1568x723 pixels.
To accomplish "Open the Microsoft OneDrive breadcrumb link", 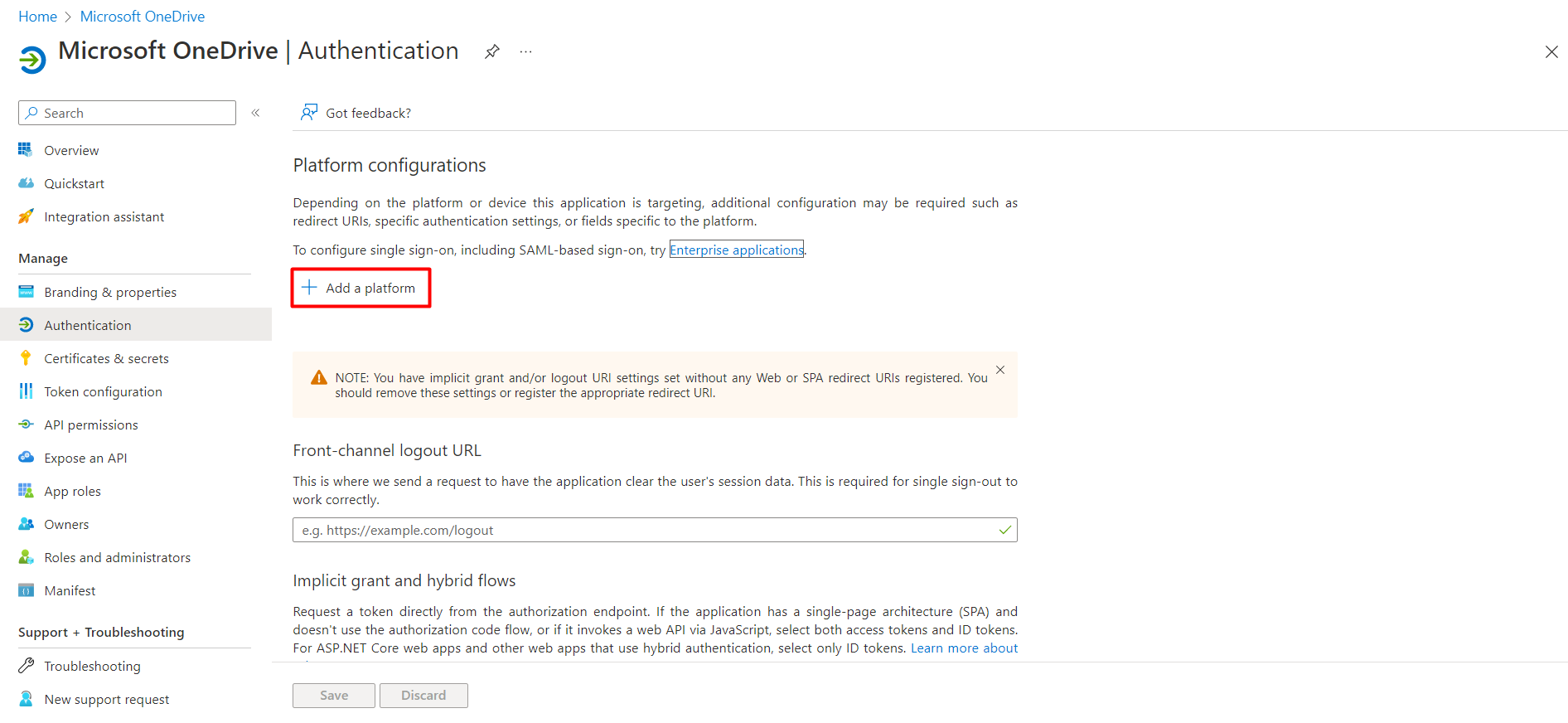I will [143, 17].
